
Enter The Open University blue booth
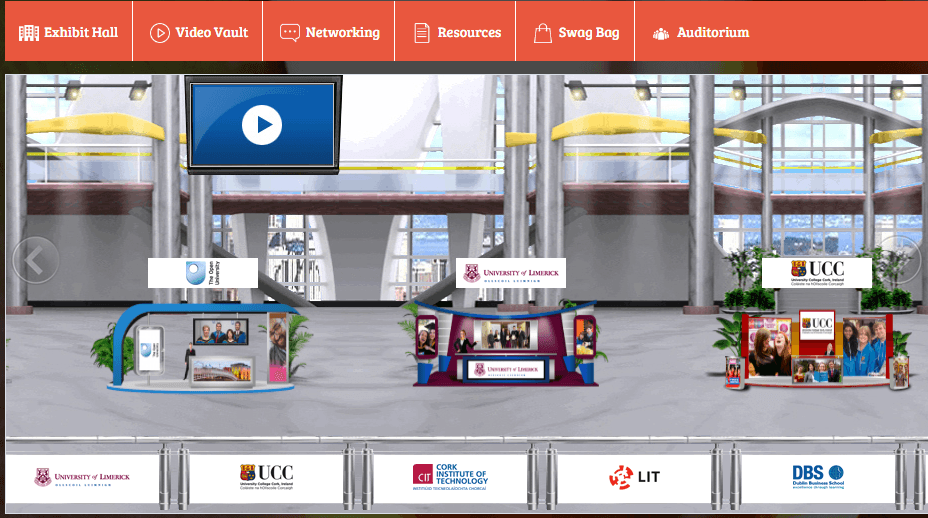[x=204, y=348]
